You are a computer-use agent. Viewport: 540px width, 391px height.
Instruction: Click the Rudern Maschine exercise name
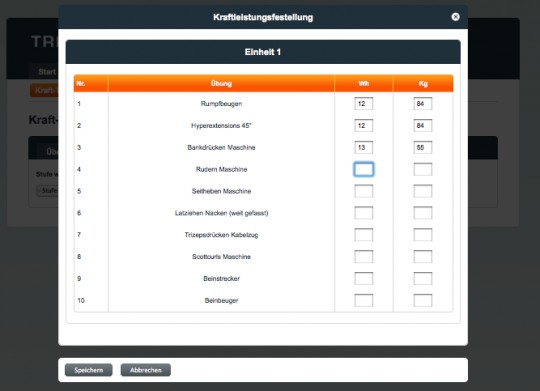pyautogui.click(x=221, y=169)
